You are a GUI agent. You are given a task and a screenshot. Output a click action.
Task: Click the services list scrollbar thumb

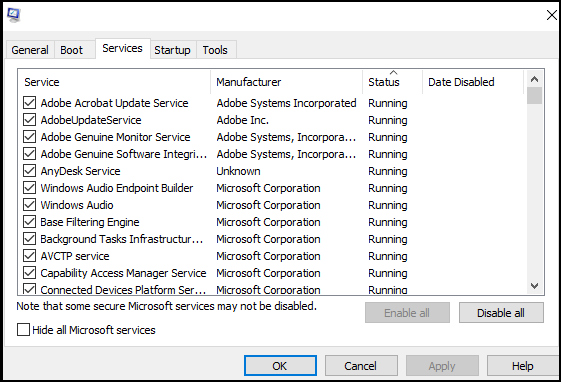point(534,96)
